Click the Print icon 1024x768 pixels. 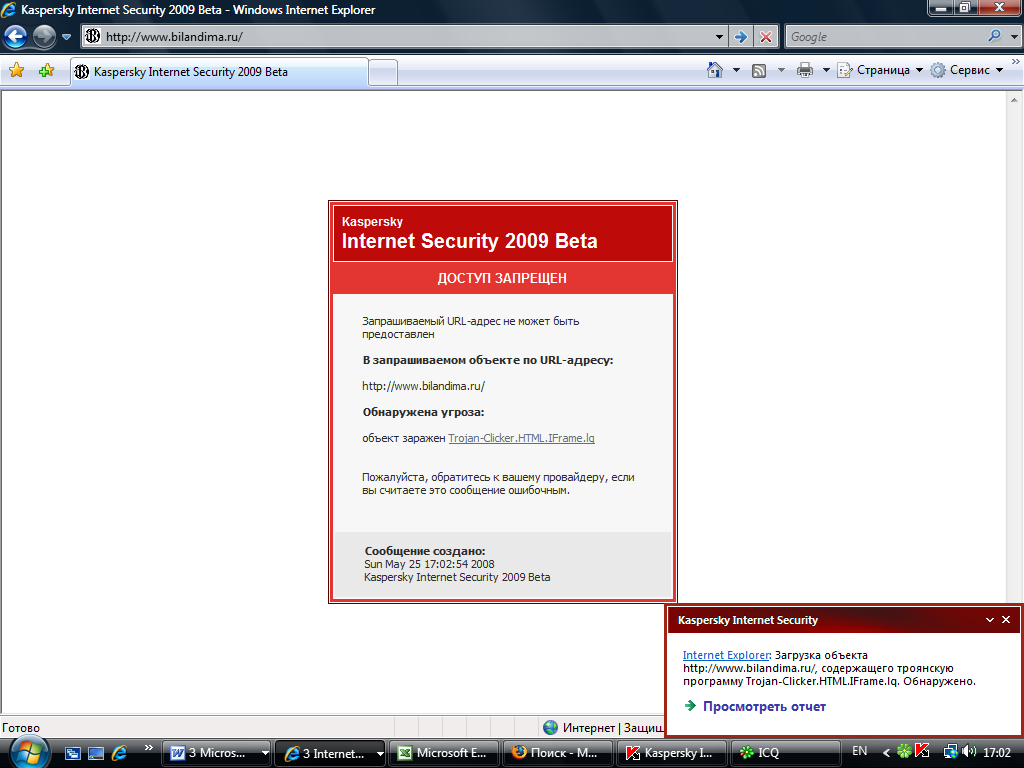click(x=805, y=71)
